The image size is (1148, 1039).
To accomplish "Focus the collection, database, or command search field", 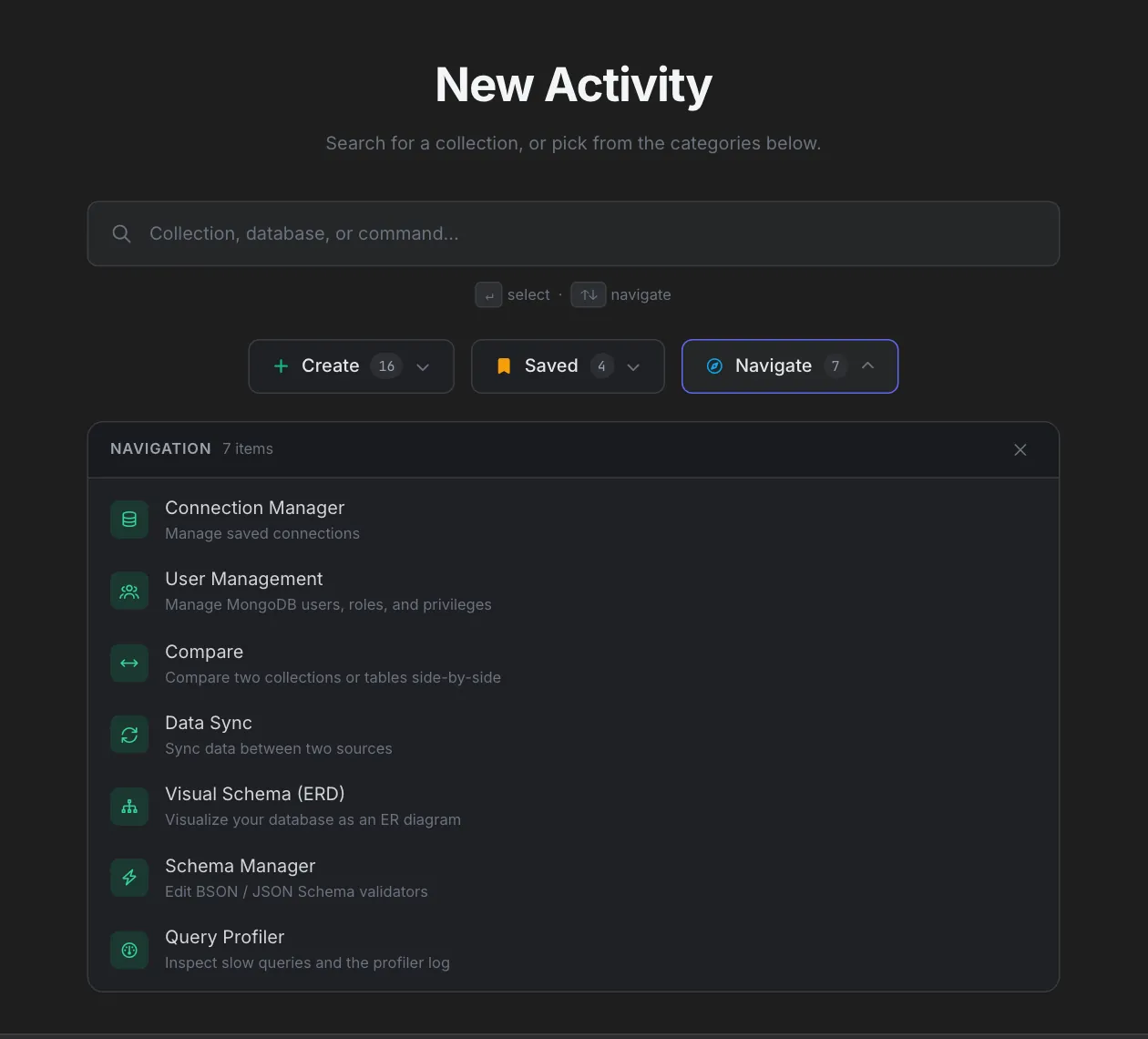I will click(573, 234).
